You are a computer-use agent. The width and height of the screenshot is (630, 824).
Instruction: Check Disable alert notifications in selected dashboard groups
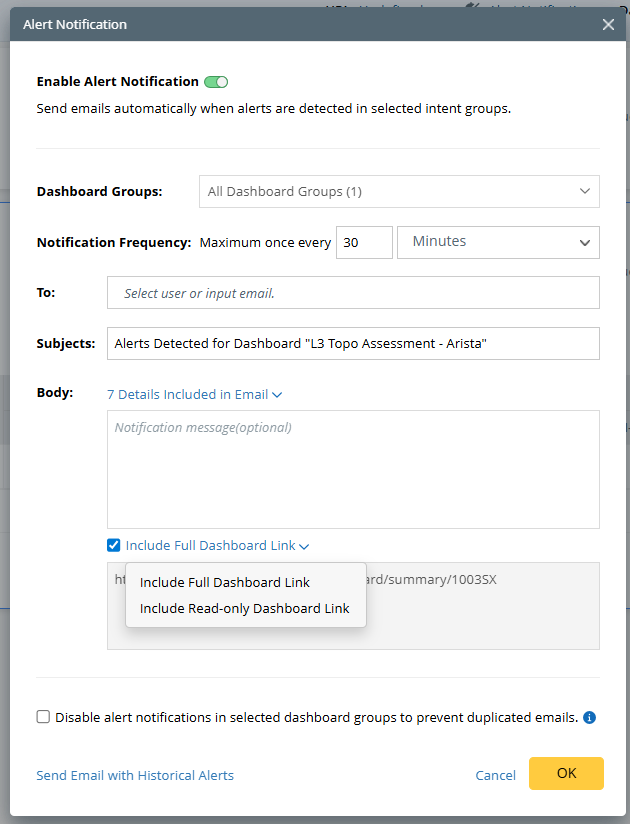[x=43, y=717]
